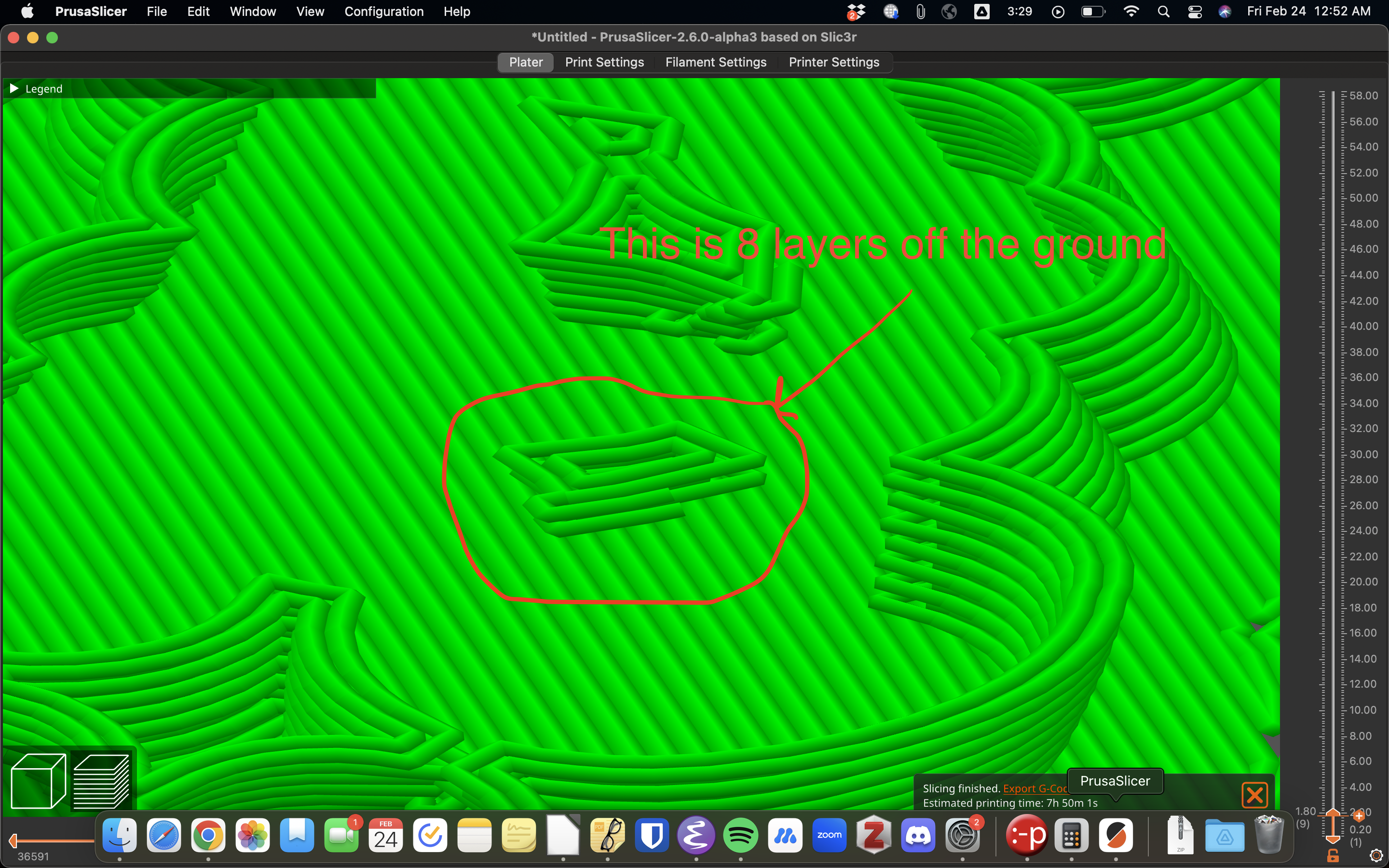Open Google Drive menu bar icon
Viewport: 1389px width, 868px height.
click(x=981, y=12)
